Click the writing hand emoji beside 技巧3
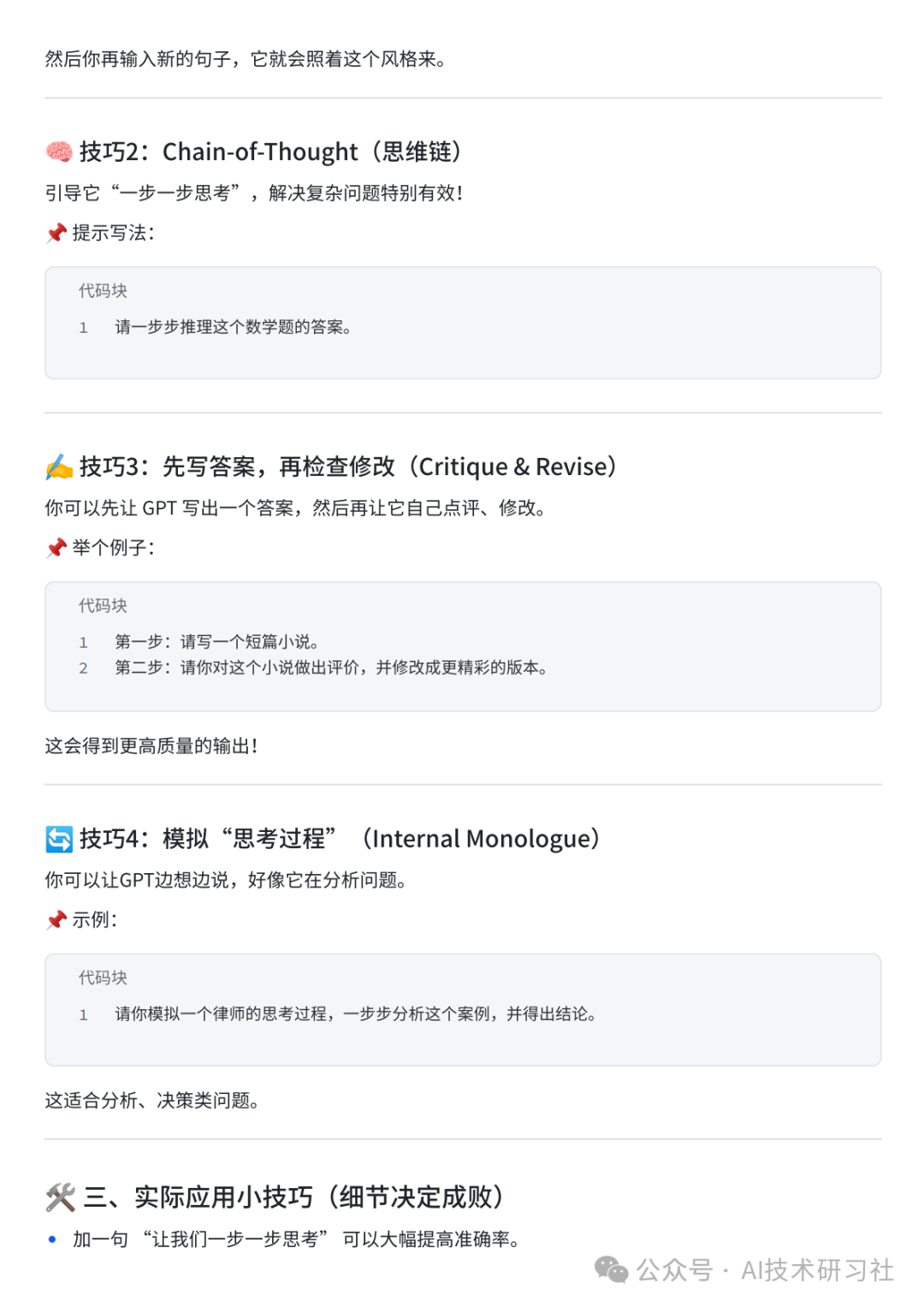Viewport: 924px width, 1307px height. [59, 467]
